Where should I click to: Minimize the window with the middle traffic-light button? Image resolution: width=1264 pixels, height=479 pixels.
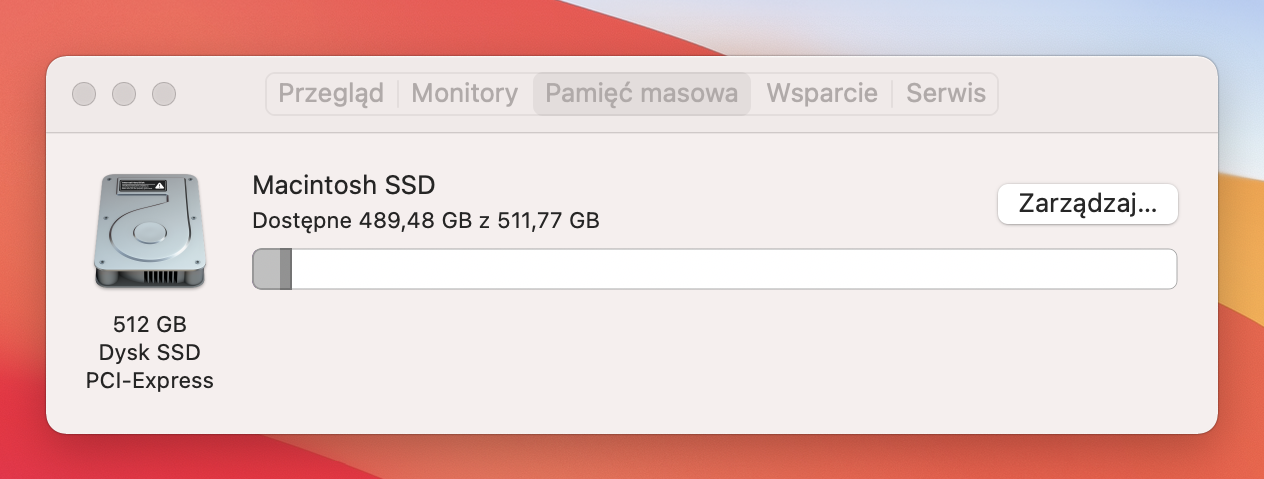(124, 94)
